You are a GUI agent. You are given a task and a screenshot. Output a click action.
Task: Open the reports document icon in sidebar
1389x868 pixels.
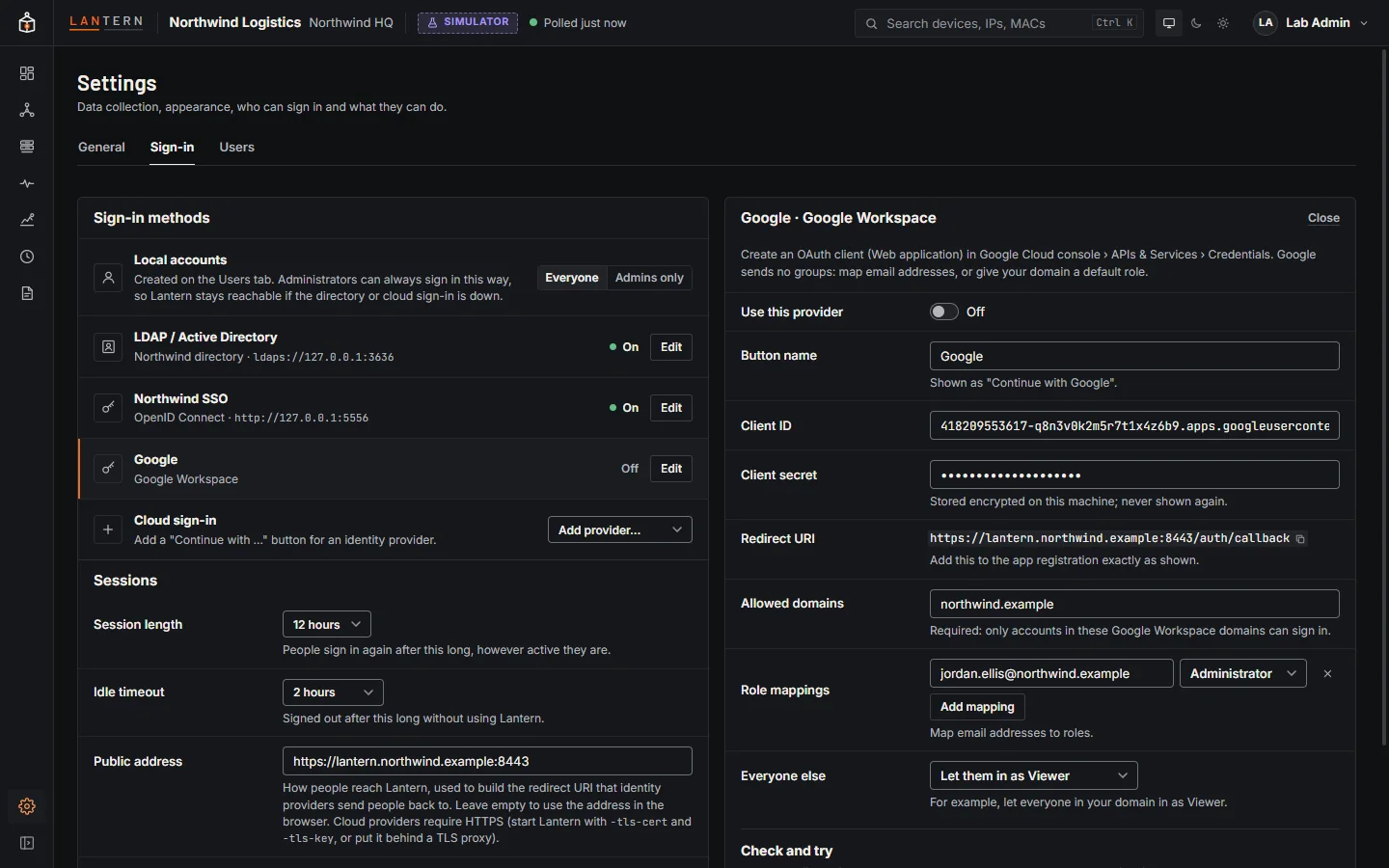click(27, 293)
